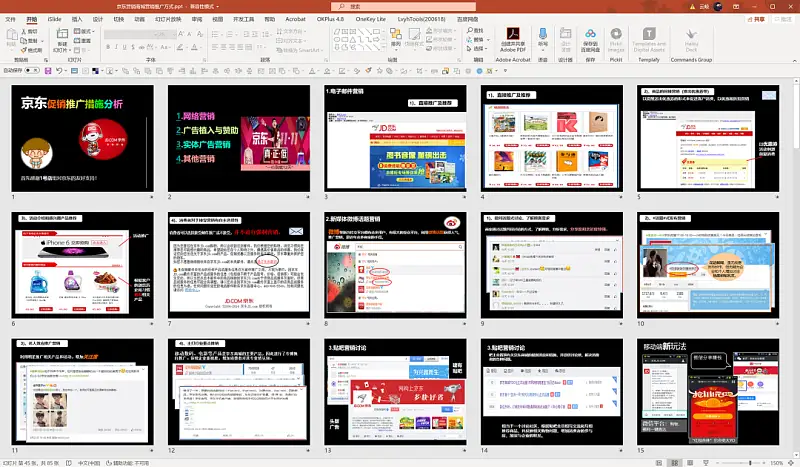Click the Paste icon in clipboard group
800x467 pixels.
[11, 36]
